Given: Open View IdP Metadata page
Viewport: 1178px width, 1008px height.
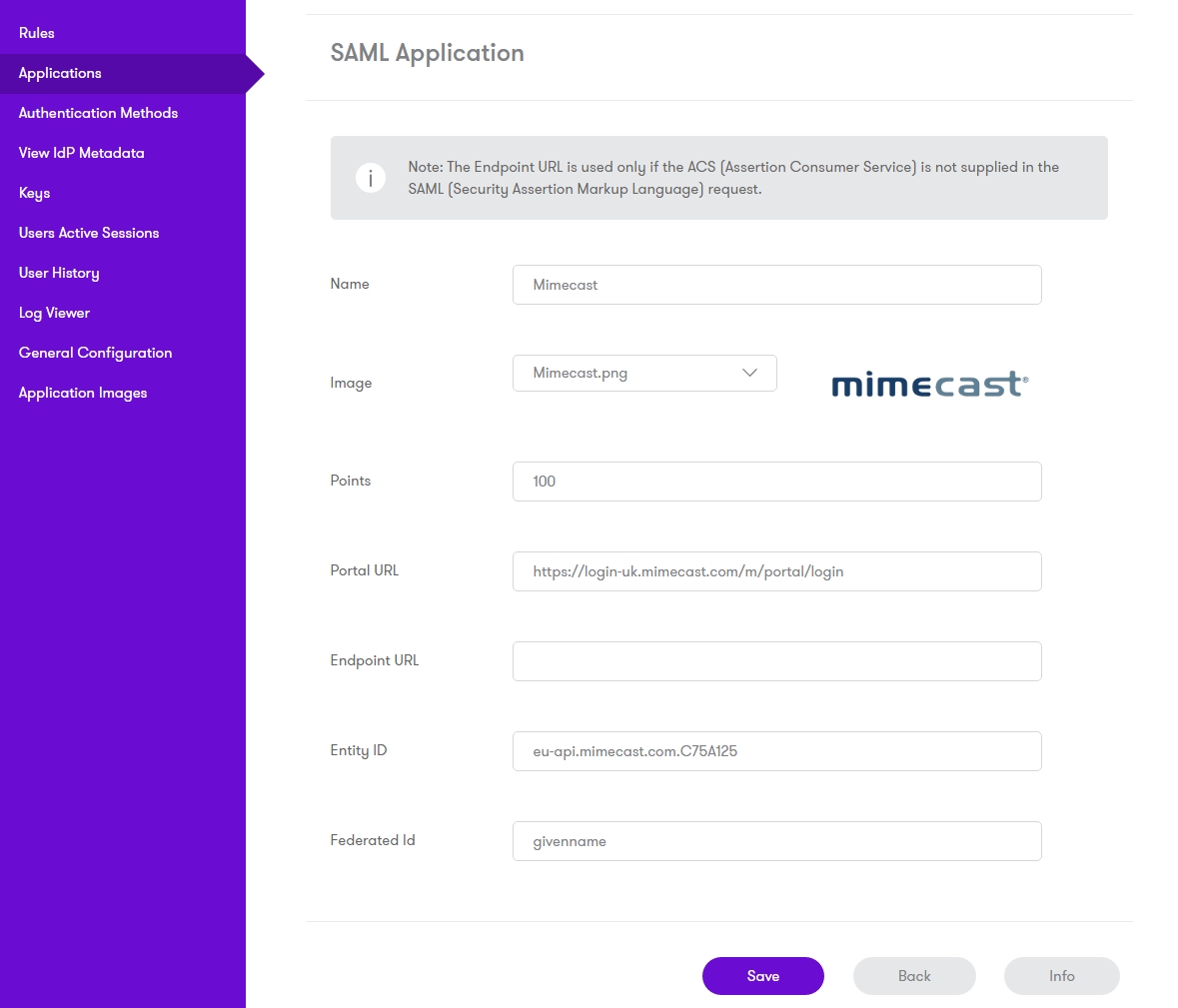Looking at the screenshot, I should 81,153.
